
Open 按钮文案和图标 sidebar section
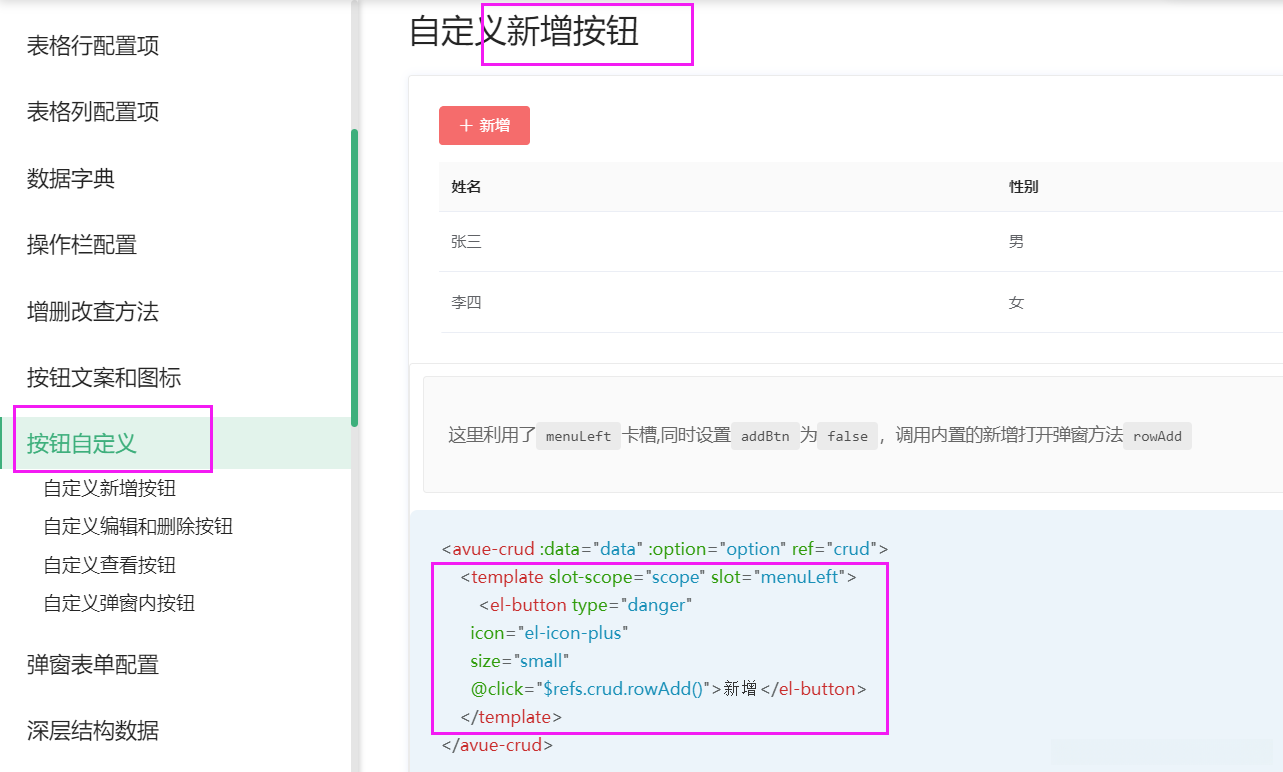point(104,378)
